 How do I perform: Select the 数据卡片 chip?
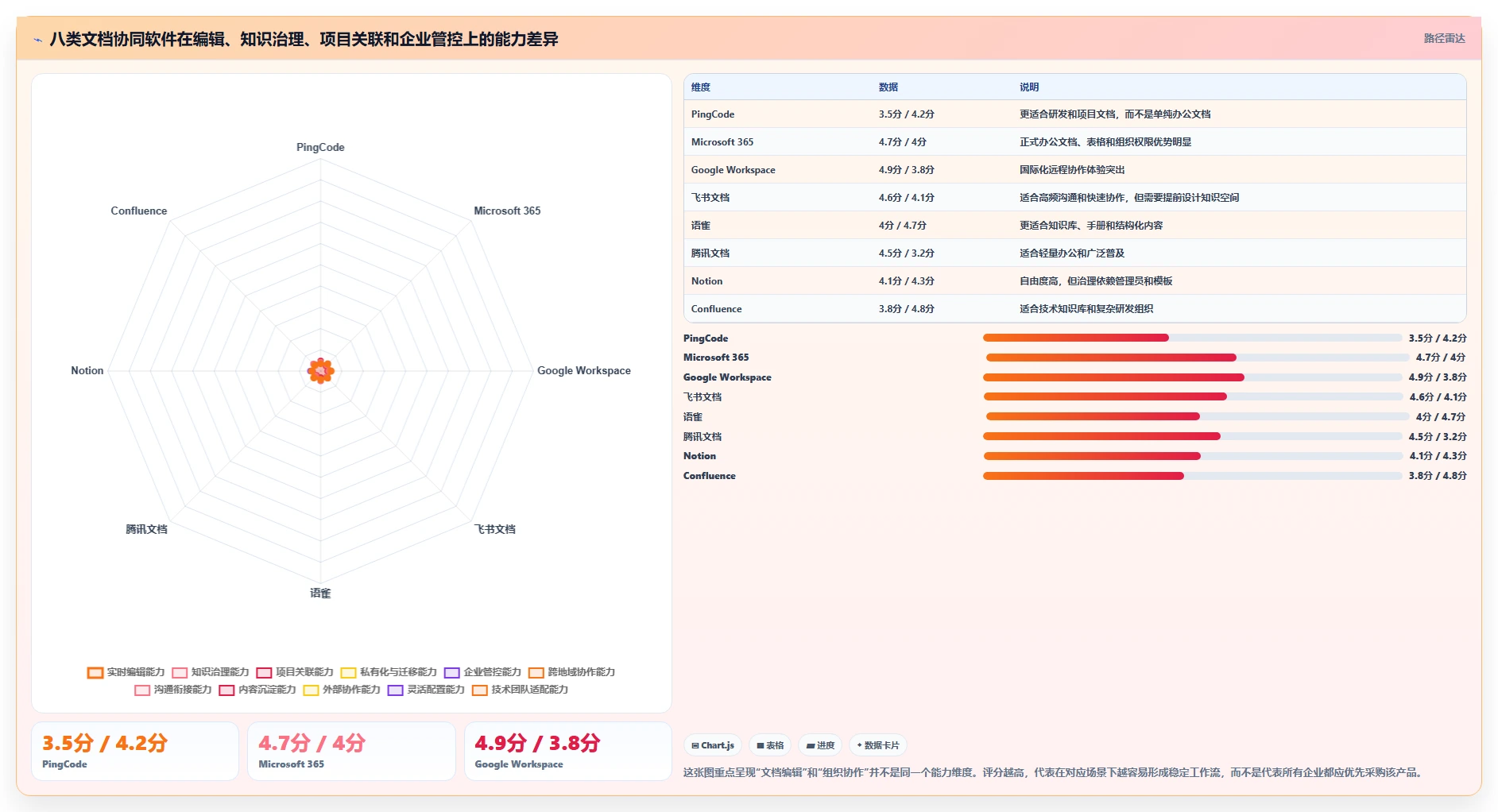click(x=878, y=745)
